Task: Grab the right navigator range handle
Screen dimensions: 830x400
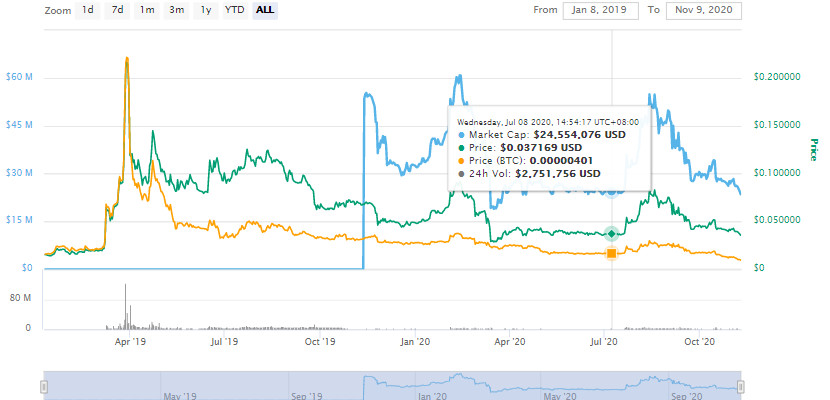Action: click(x=741, y=387)
